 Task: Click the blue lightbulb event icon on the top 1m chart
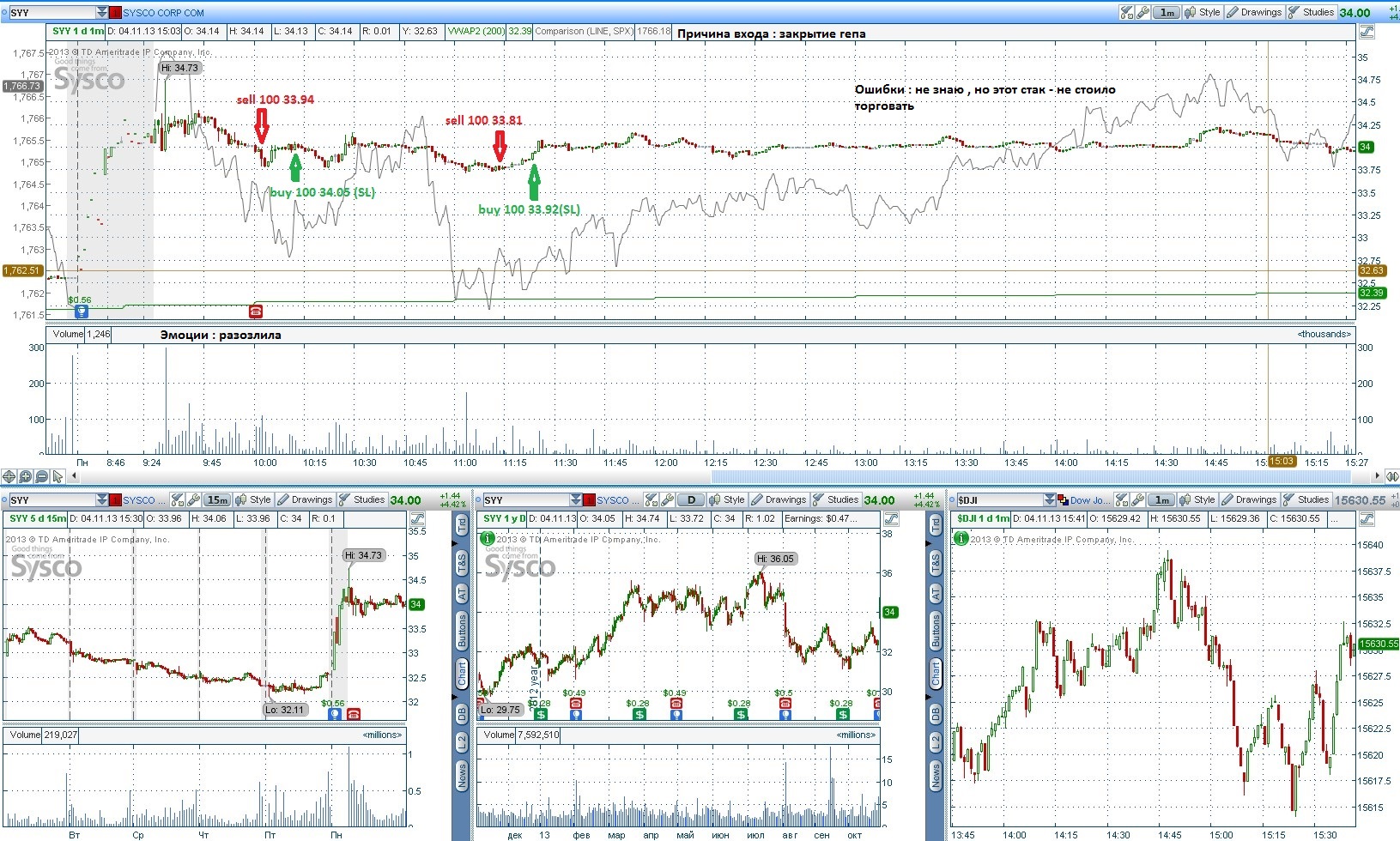pos(82,311)
